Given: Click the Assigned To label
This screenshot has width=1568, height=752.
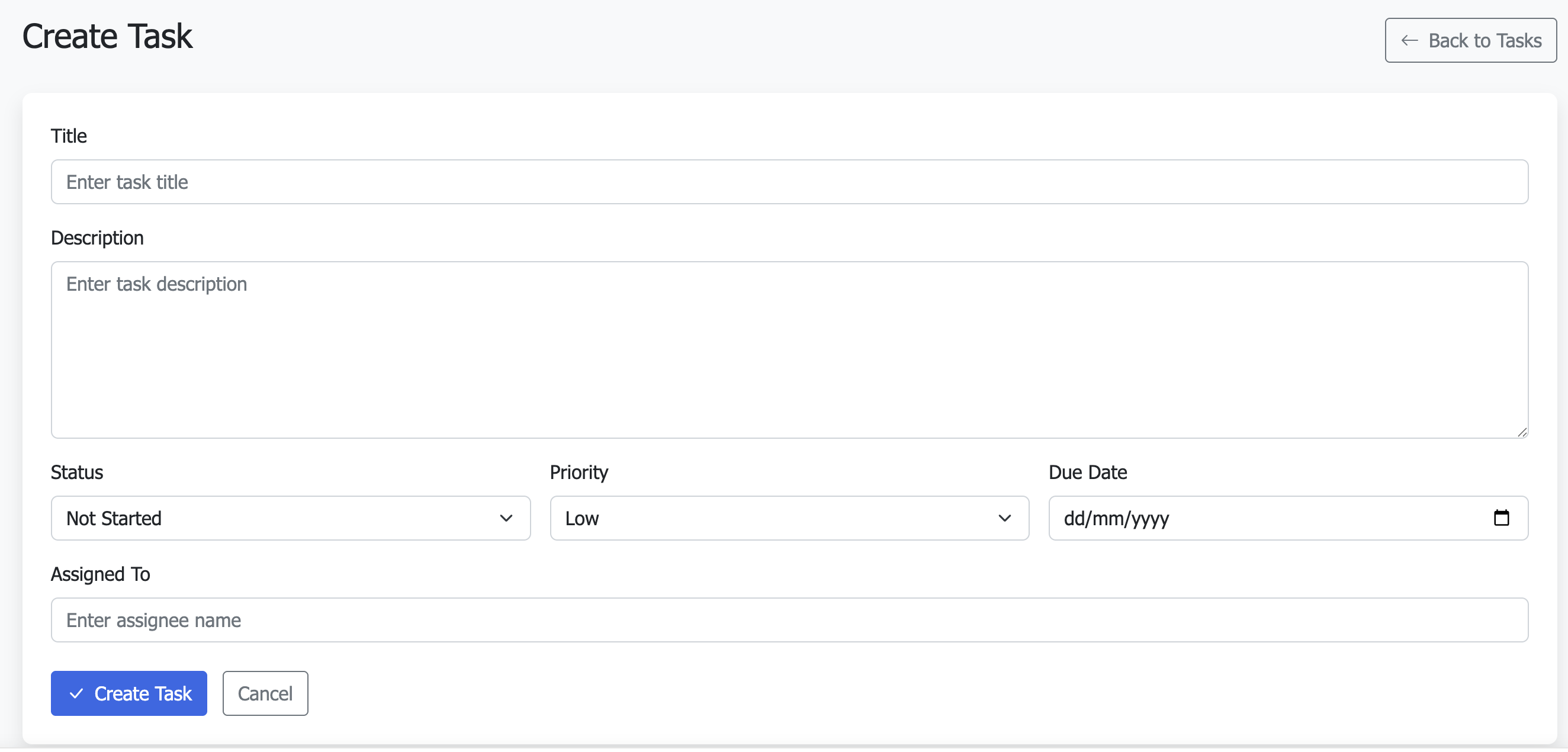Looking at the screenshot, I should coord(101,574).
